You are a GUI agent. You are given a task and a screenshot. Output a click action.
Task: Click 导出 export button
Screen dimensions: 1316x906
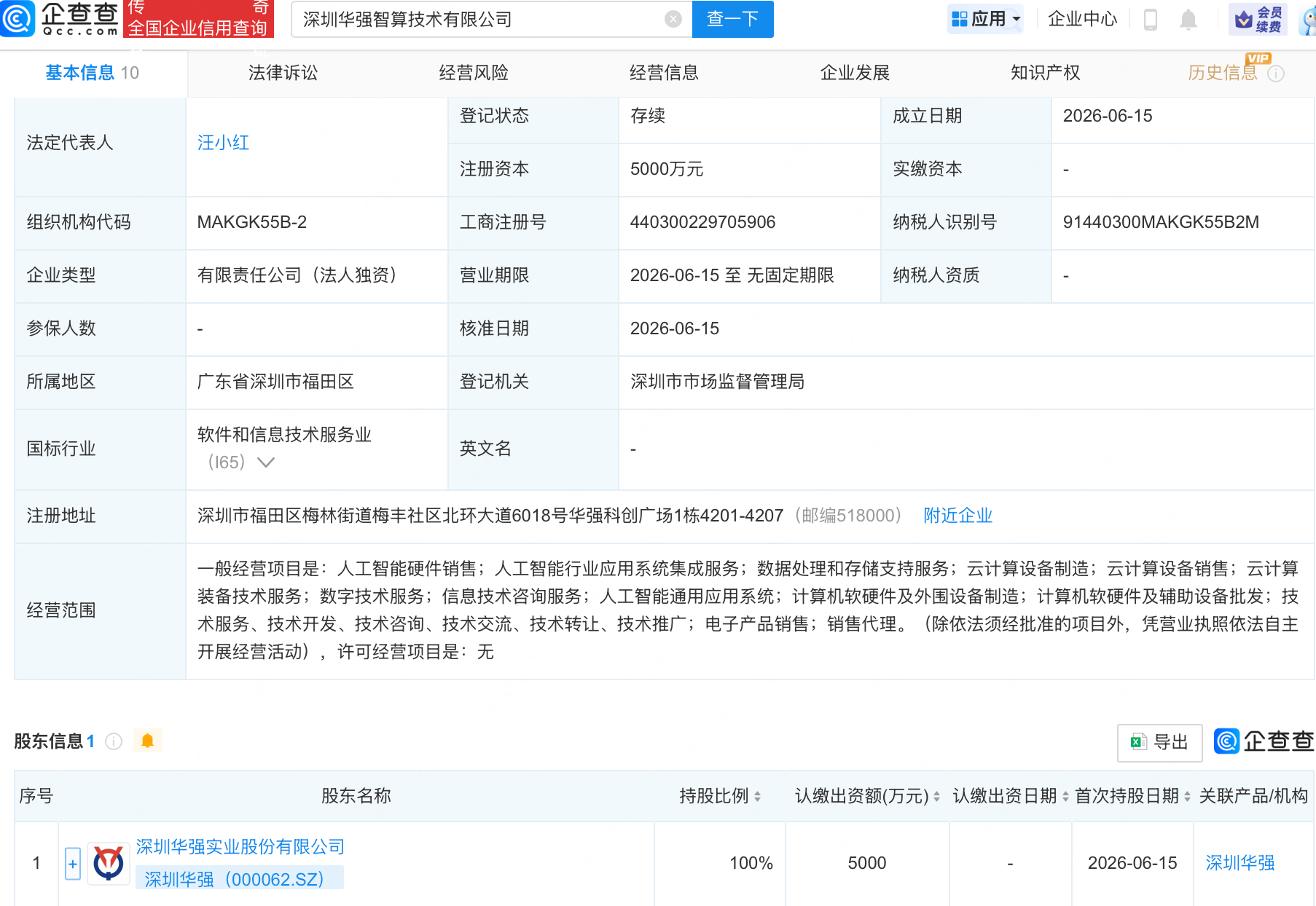point(1159,742)
